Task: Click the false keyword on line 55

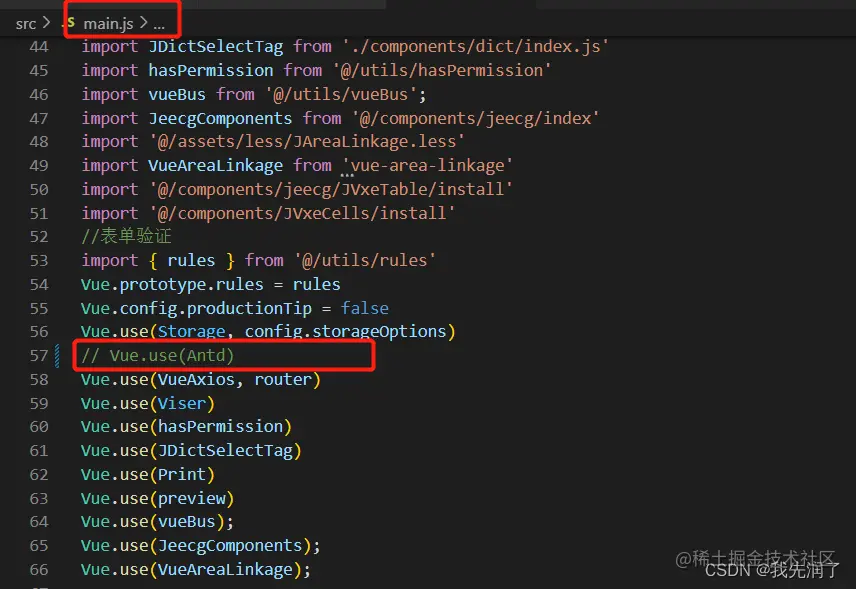Action: (x=365, y=309)
